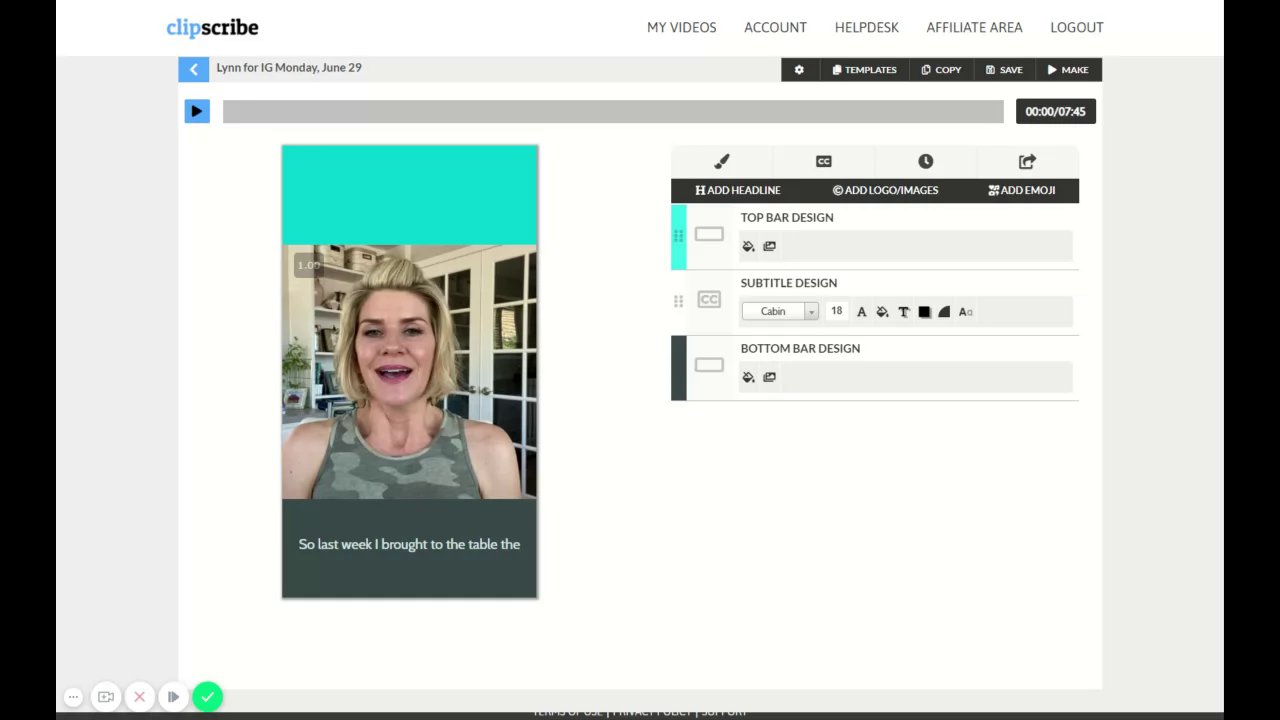This screenshot has height=720, width=1280.
Task: Click the Copy button
Action: [x=941, y=70]
